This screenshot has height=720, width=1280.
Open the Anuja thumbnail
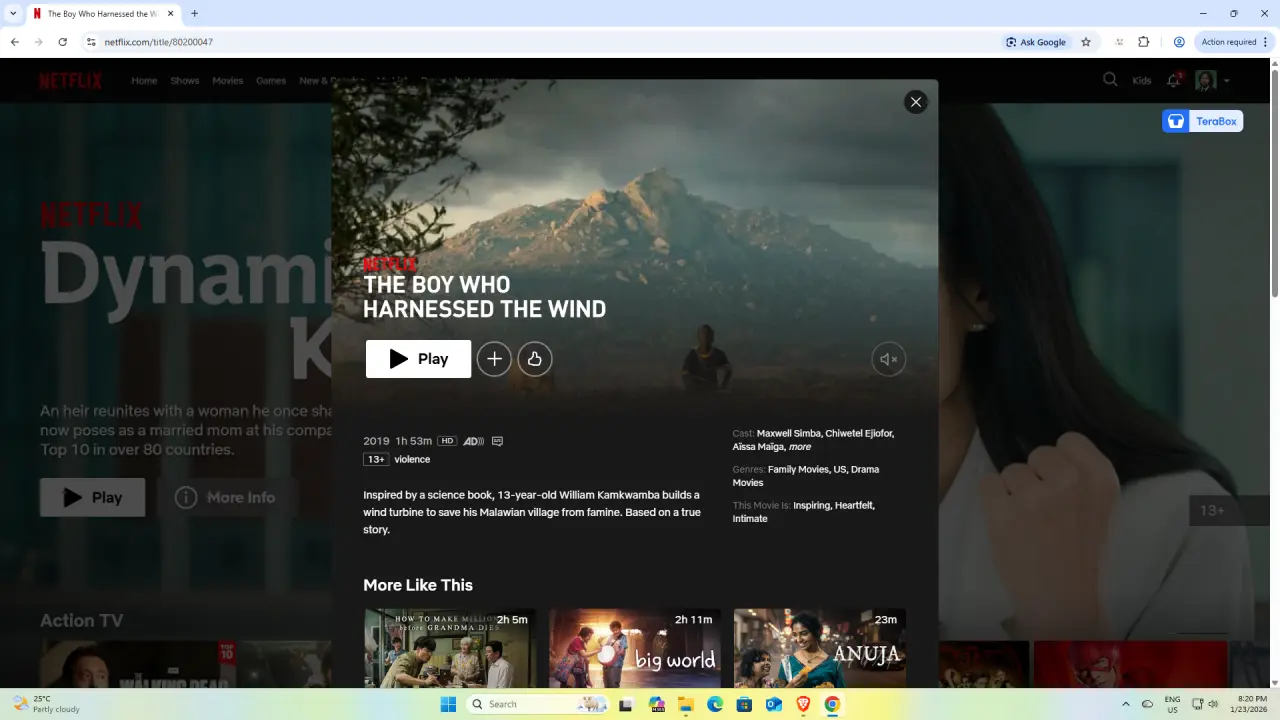click(x=820, y=648)
